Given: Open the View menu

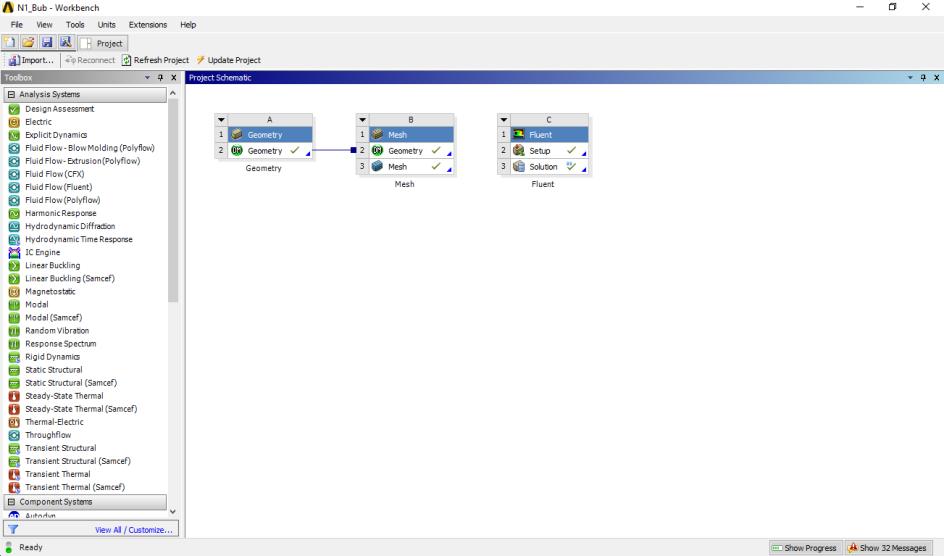Looking at the screenshot, I should click(x=44, y=25).
